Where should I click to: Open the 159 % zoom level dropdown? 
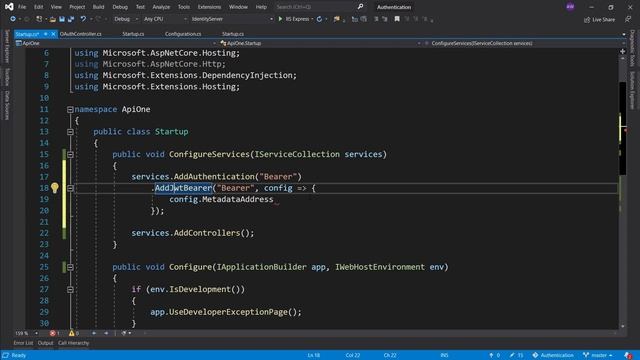click(27, 333)
